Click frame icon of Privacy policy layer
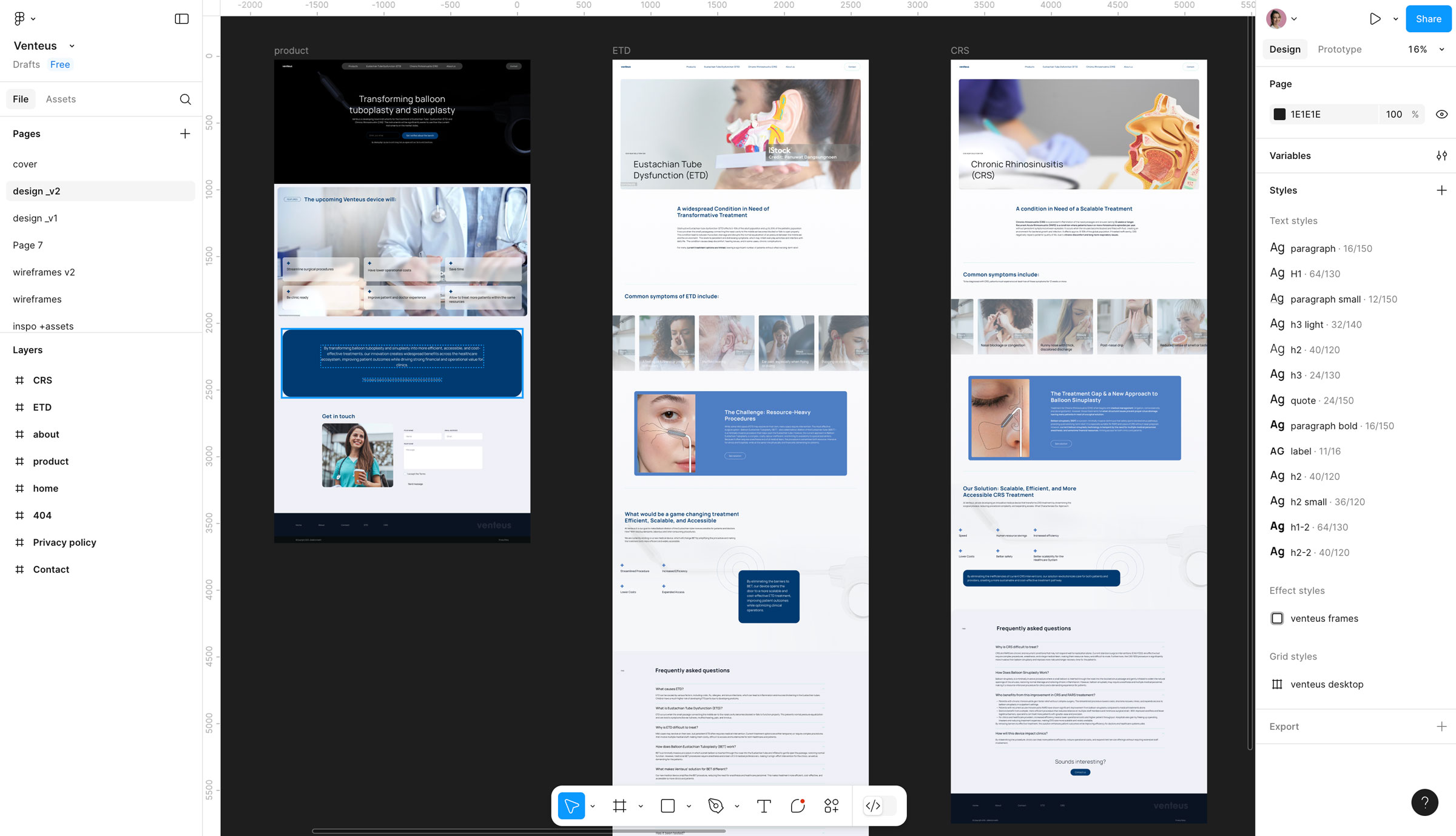This screenshot has width=1456, height=836. click(x=19, y=542)
